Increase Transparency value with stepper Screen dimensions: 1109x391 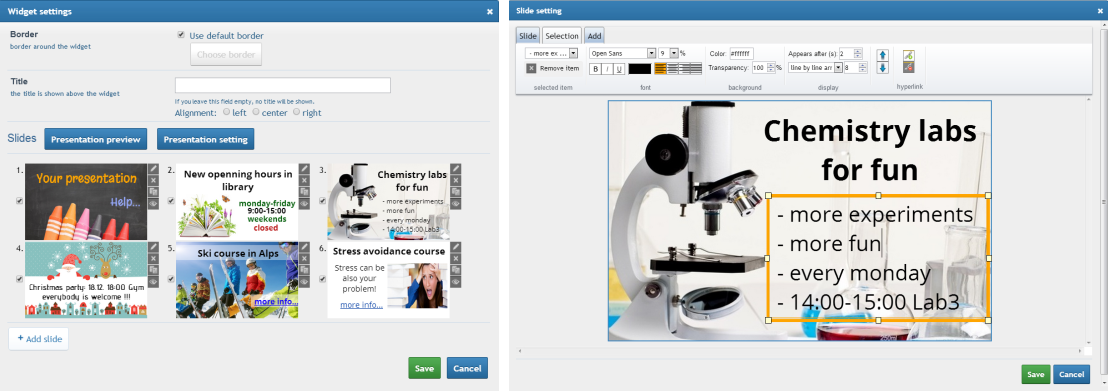coord(771,65)
